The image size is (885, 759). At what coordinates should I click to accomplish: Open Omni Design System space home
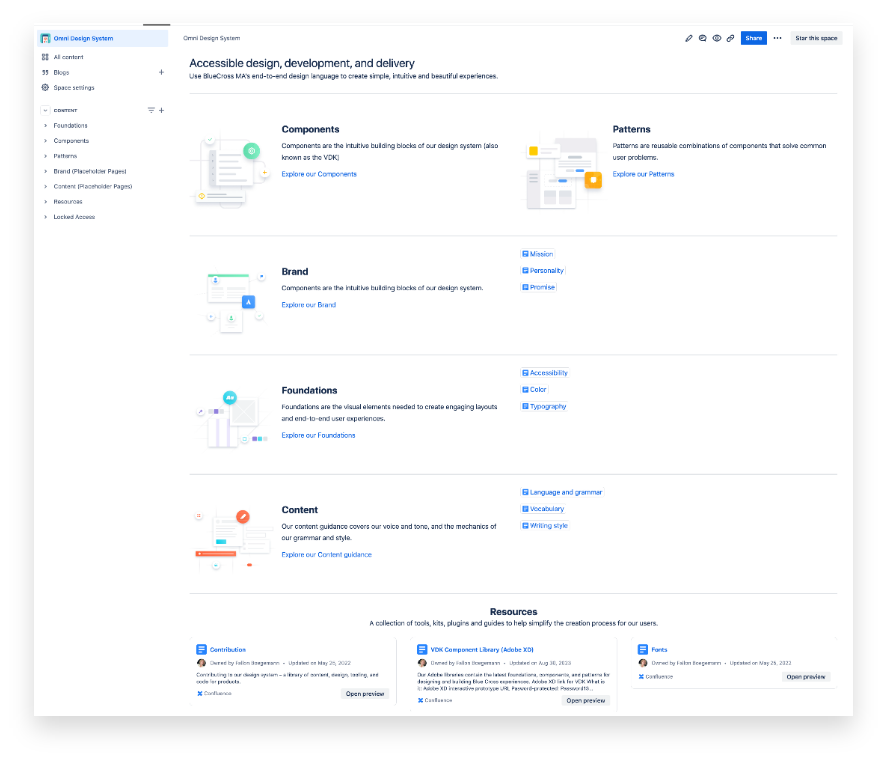click(103, 38)
